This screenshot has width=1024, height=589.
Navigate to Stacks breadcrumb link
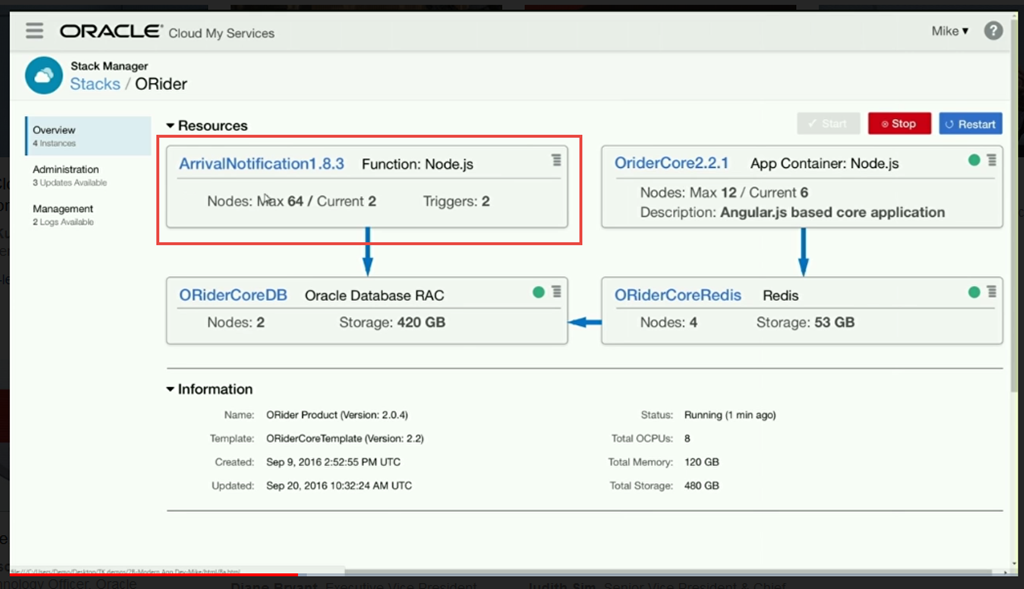[x=95, y=84]
